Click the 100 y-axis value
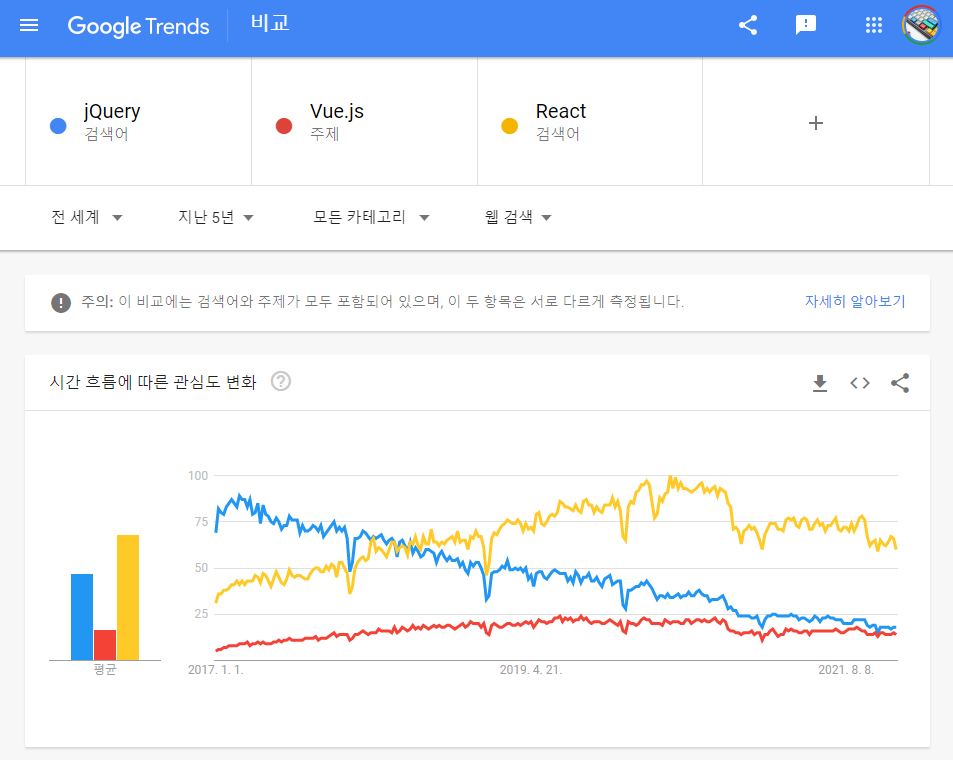953x760 pixels. point(198,475)
